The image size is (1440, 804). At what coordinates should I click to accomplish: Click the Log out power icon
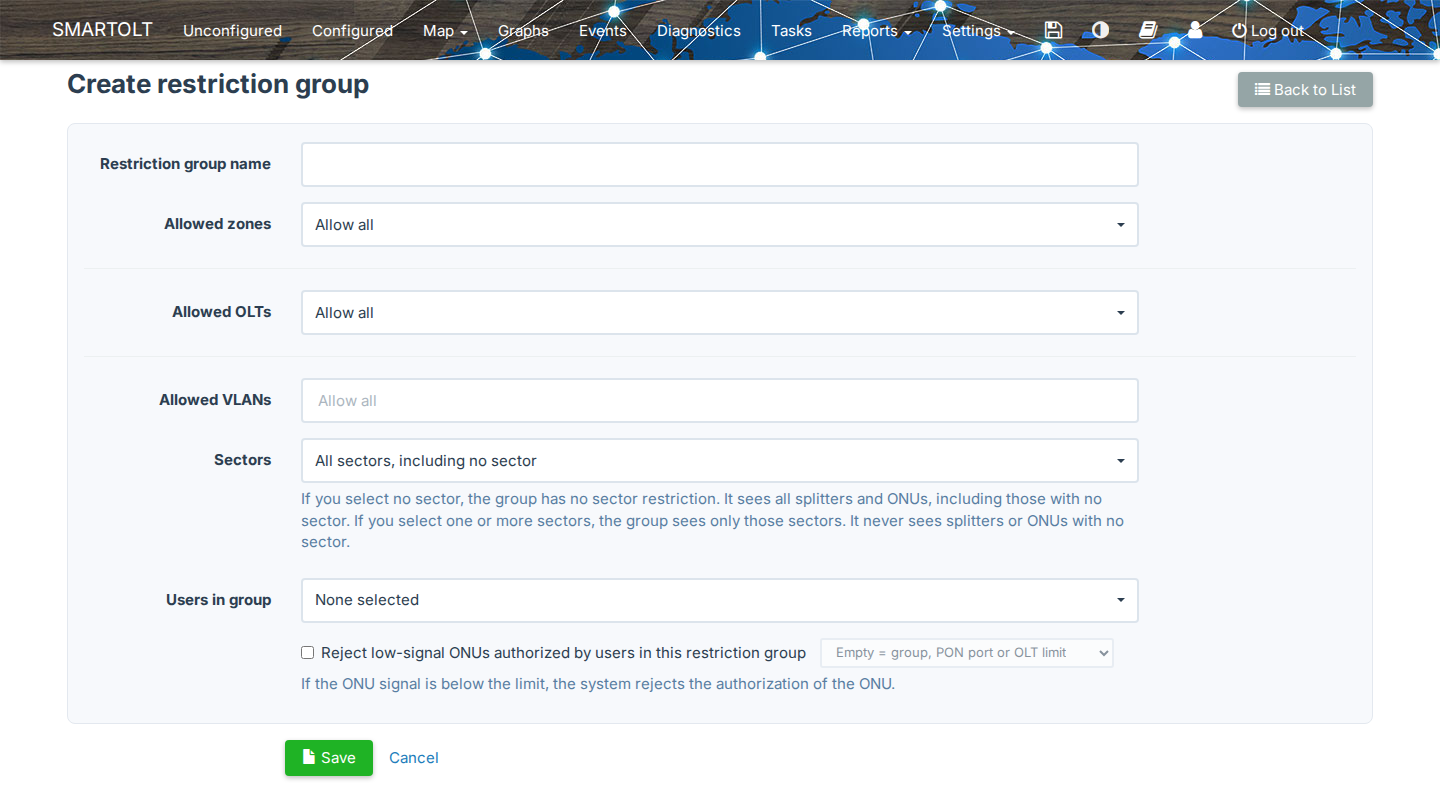(x=1267, y=31)
